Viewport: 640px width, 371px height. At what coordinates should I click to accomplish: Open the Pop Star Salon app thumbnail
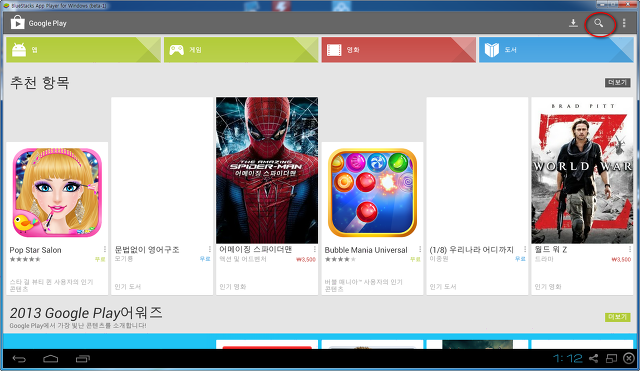57,192
